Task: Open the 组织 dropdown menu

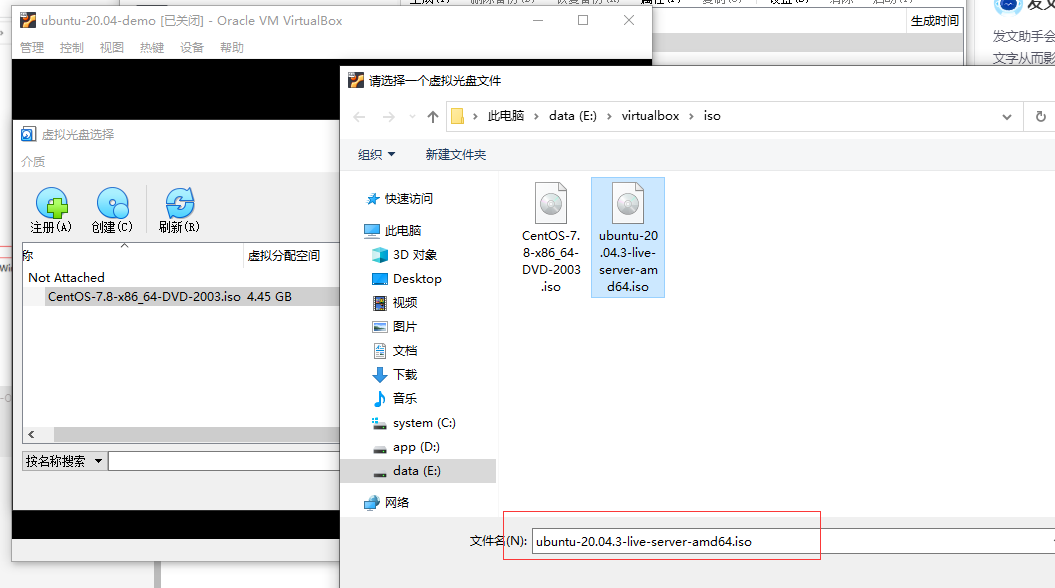Action: 376,155
